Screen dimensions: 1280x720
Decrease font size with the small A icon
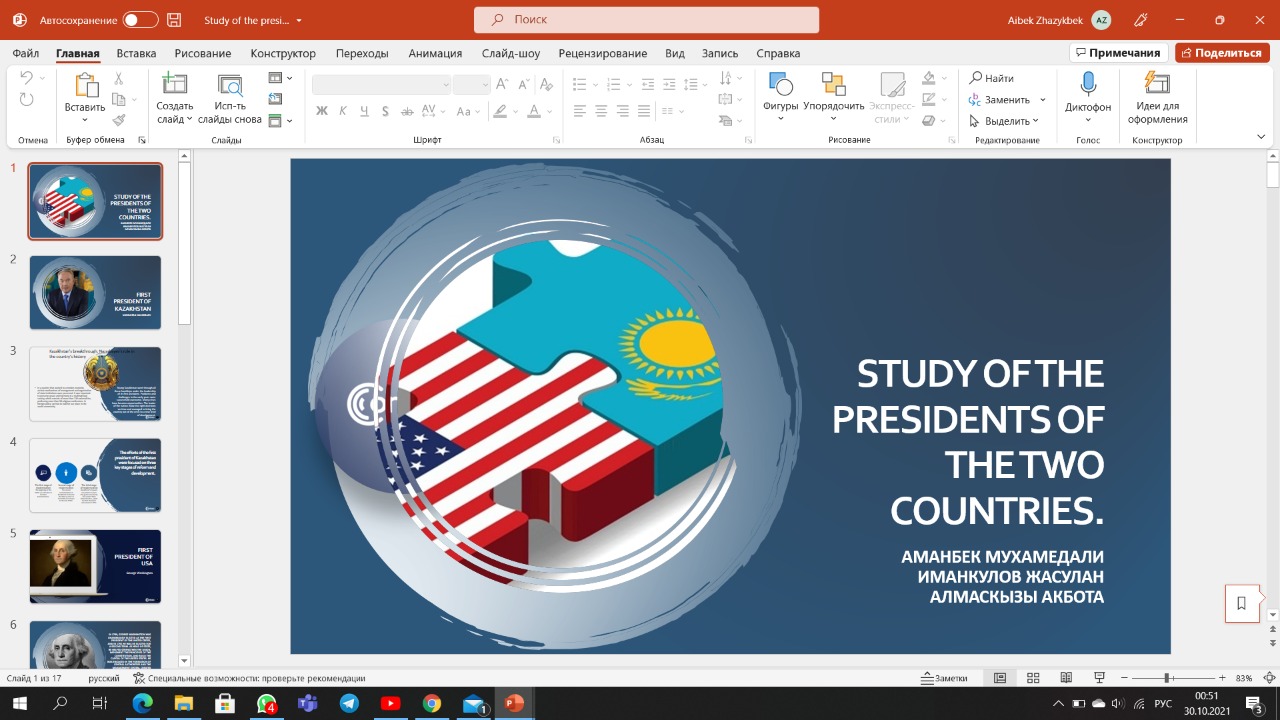coord(526,85)
